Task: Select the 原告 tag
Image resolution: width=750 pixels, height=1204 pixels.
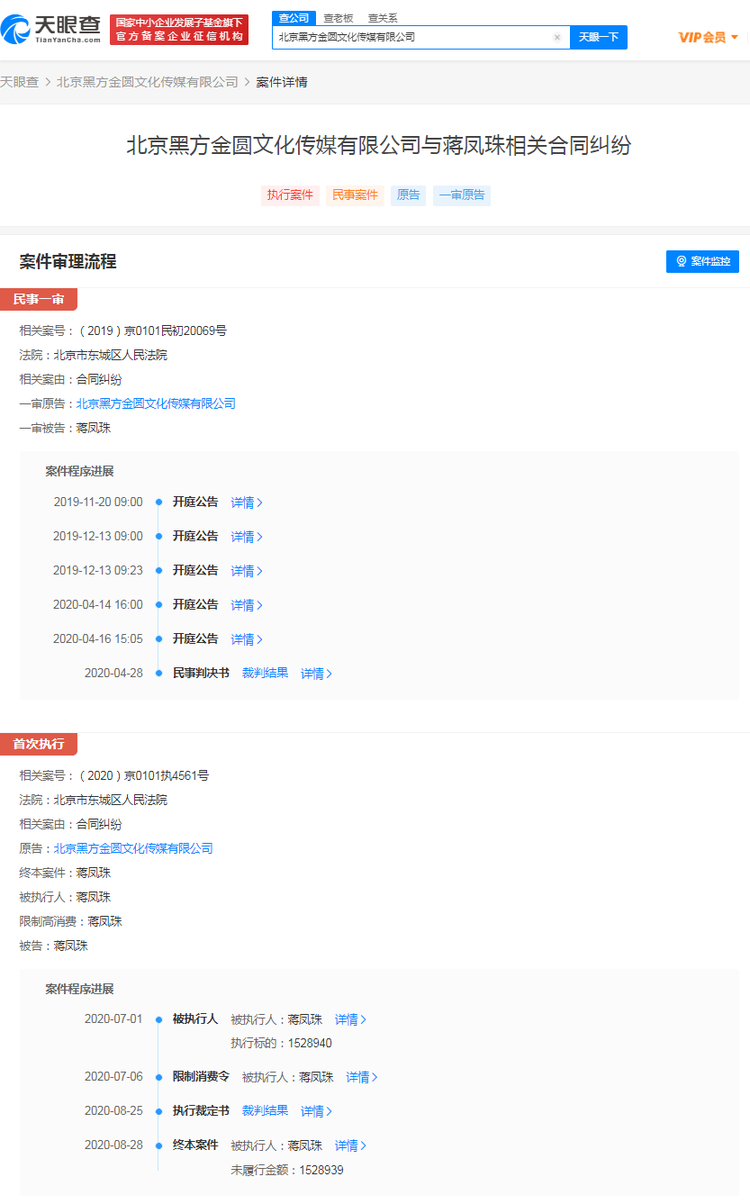Action: (x=408, y=195)
